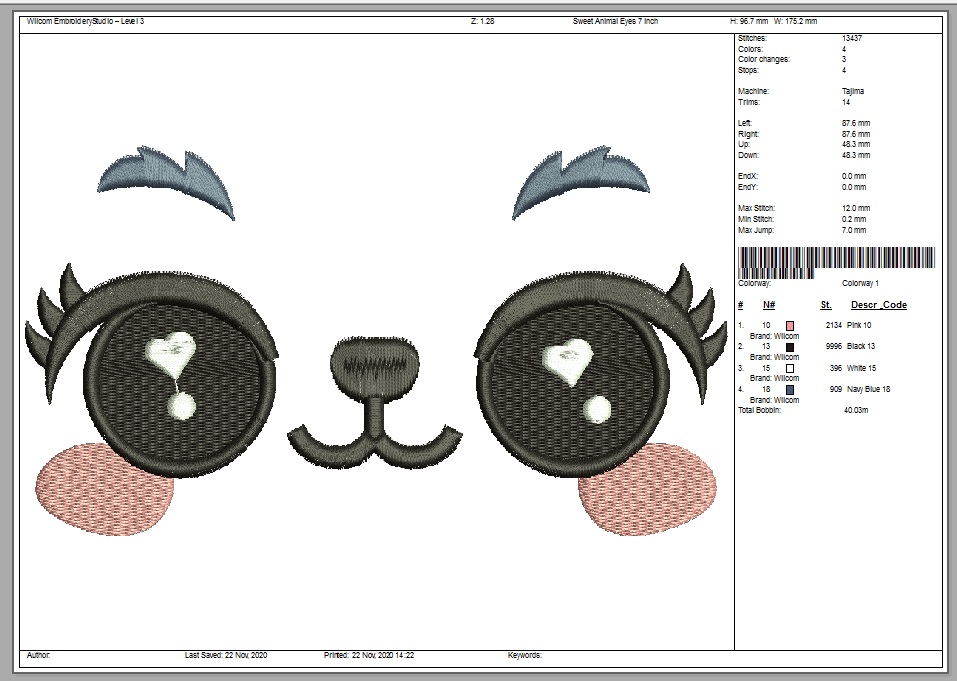Viewport: 957px width, 681px height.
Task: Click the Keywords field in footer
Action: coord(525,656)
